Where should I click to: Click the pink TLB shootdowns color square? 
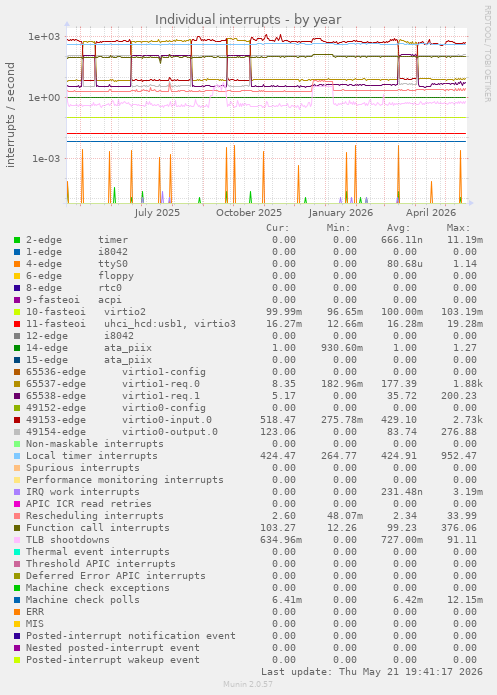pyautogui.click(x=17, y=539)
